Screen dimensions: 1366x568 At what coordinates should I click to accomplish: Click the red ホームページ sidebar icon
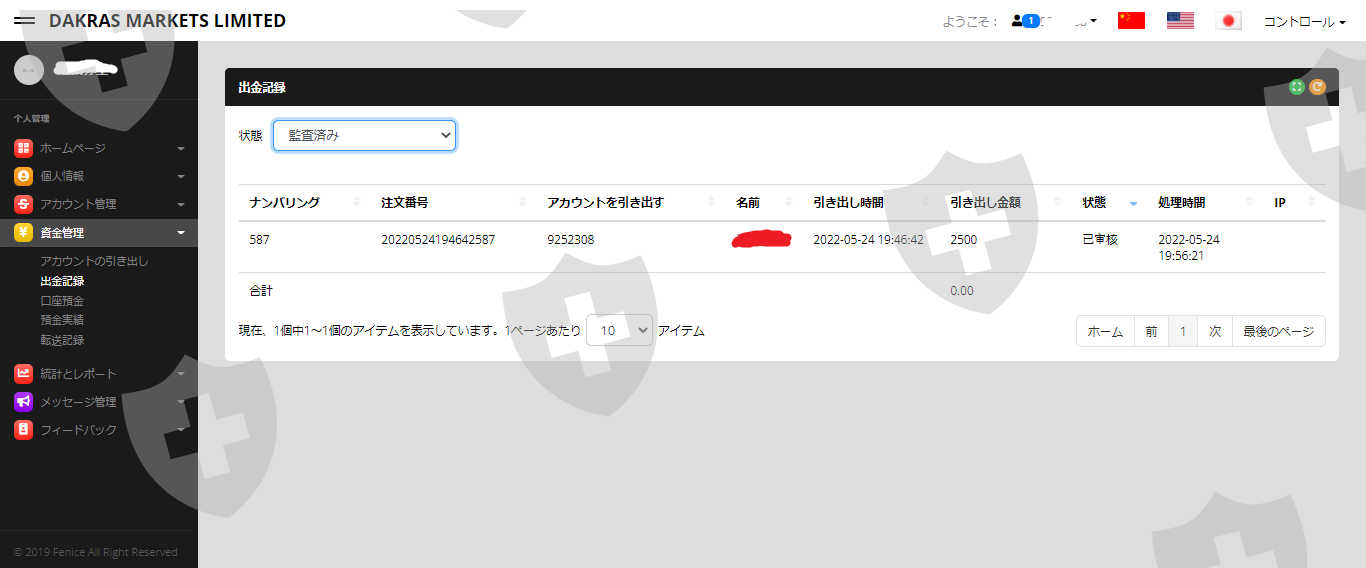coord(23,148)
